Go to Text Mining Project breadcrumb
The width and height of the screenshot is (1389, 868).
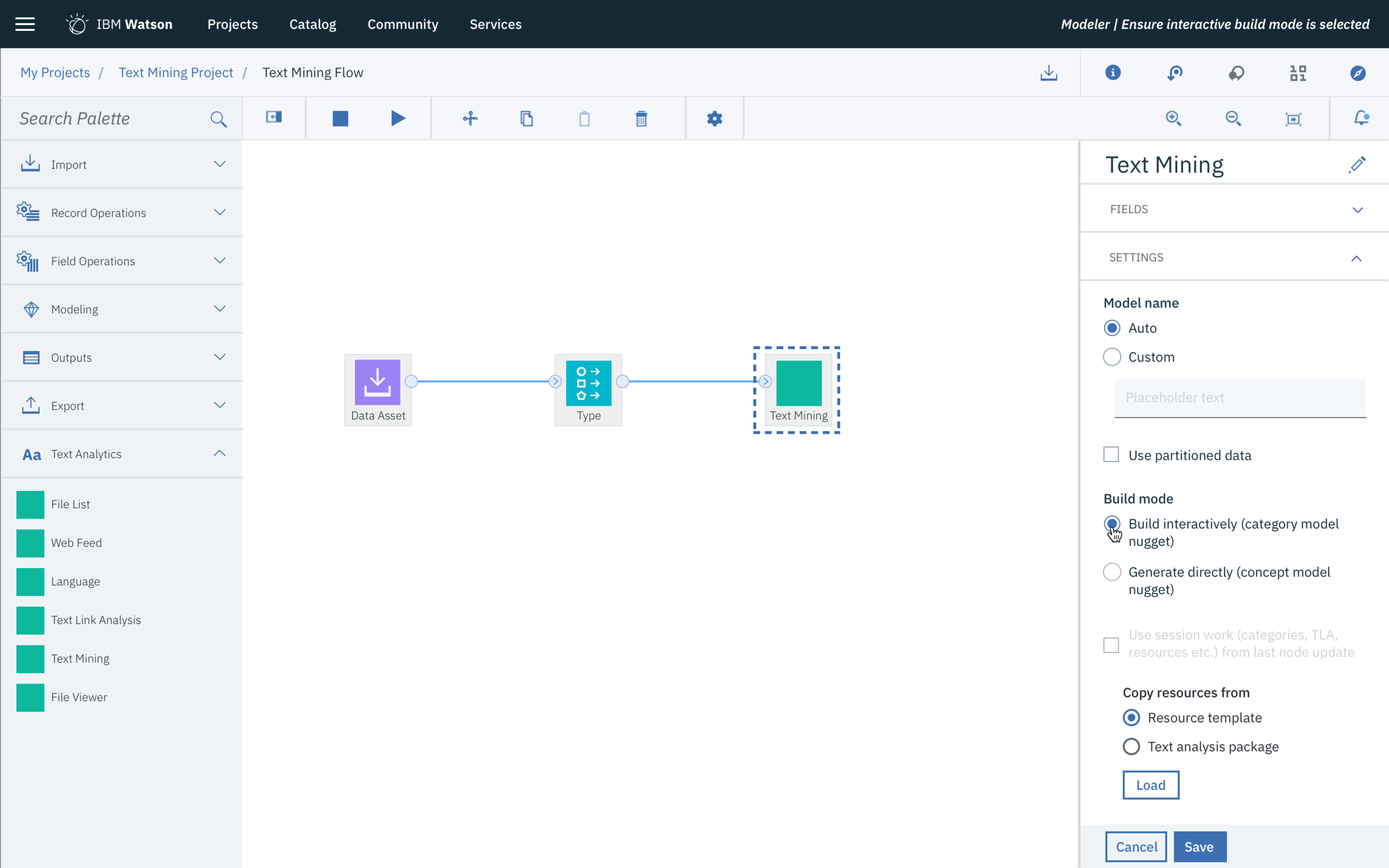click(x=176, y=72)
